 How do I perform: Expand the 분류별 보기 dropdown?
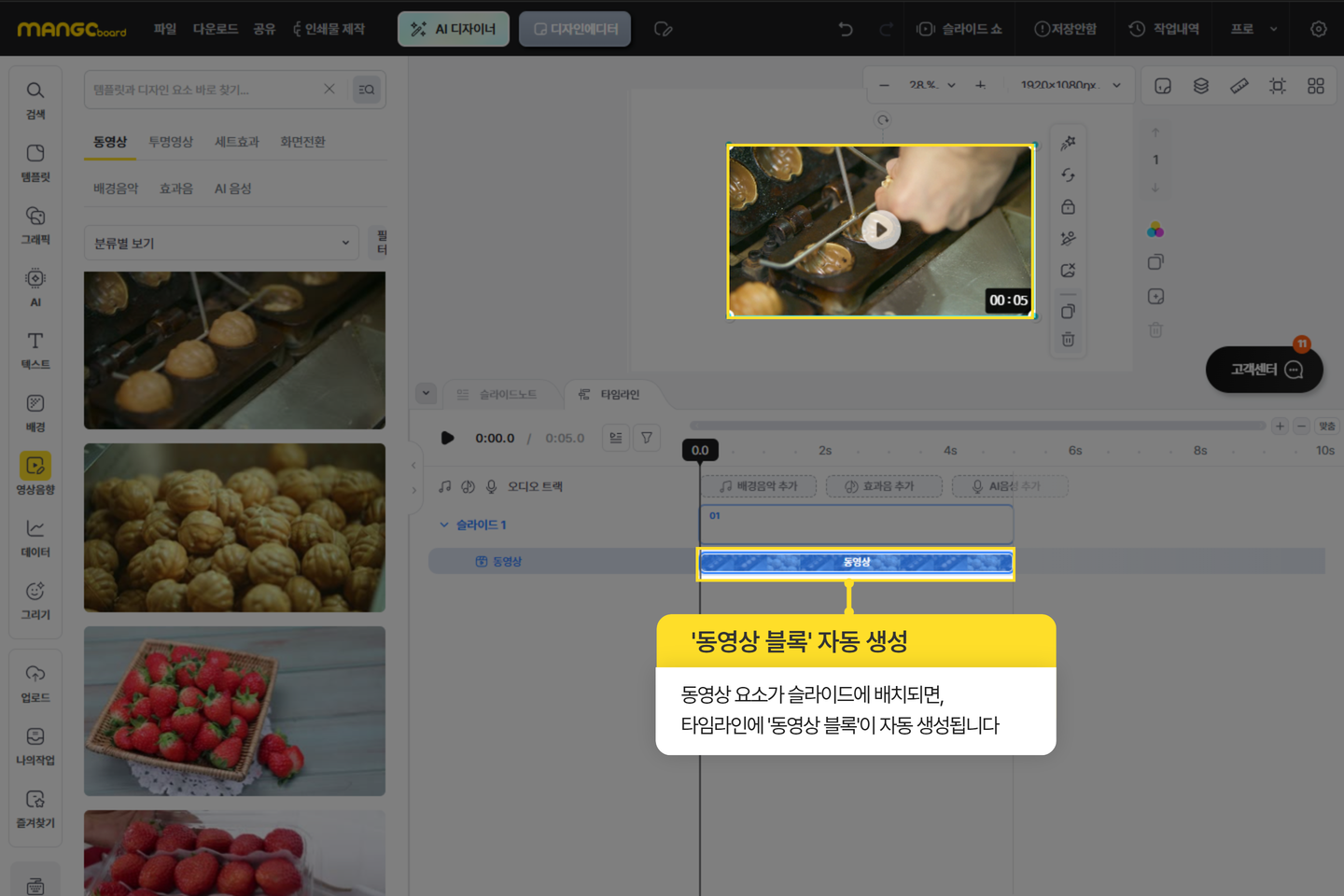click(221, 243)
